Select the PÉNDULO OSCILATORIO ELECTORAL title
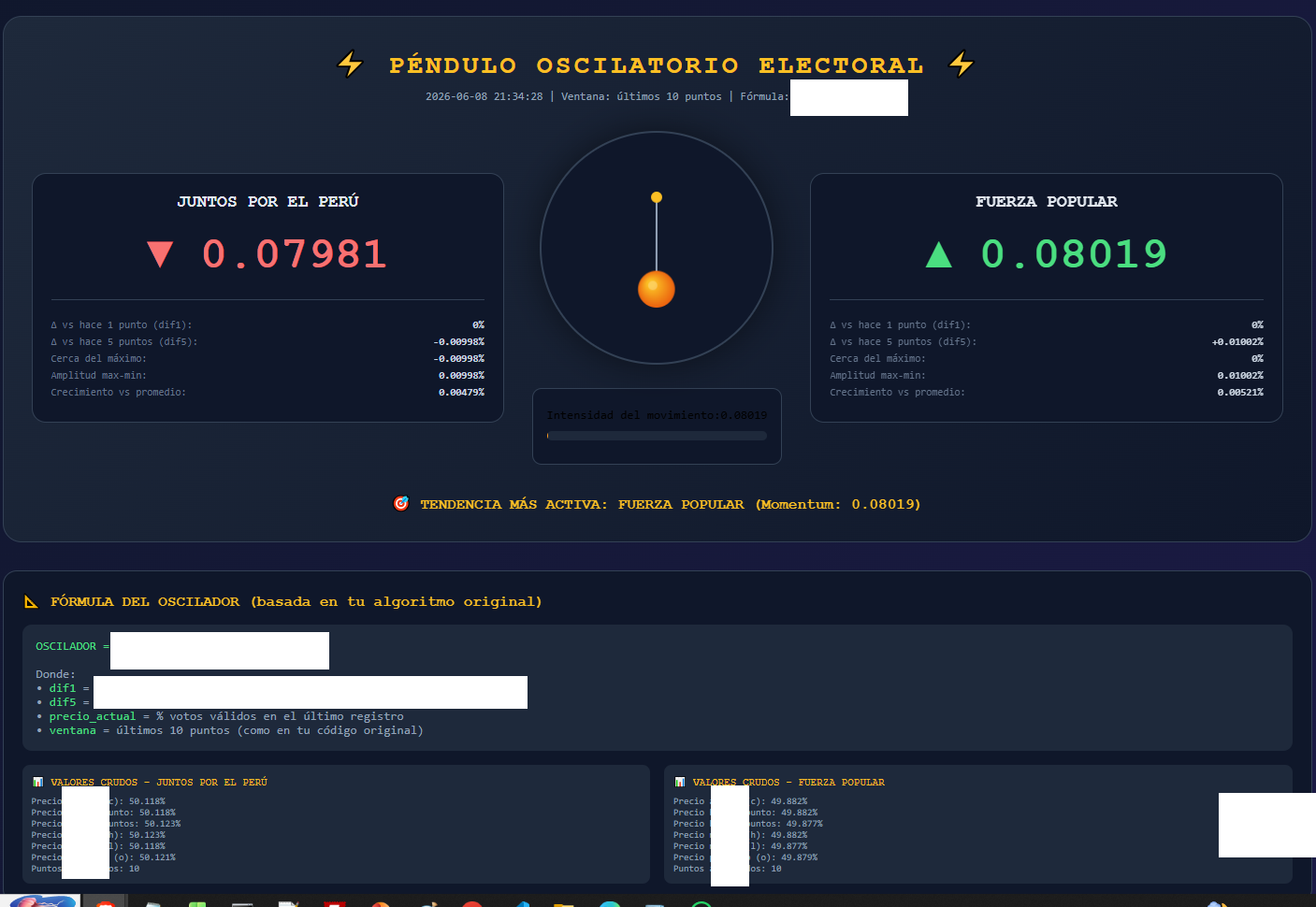The width and height of the screenshot is (1316, 907). [x=657, y=65]
